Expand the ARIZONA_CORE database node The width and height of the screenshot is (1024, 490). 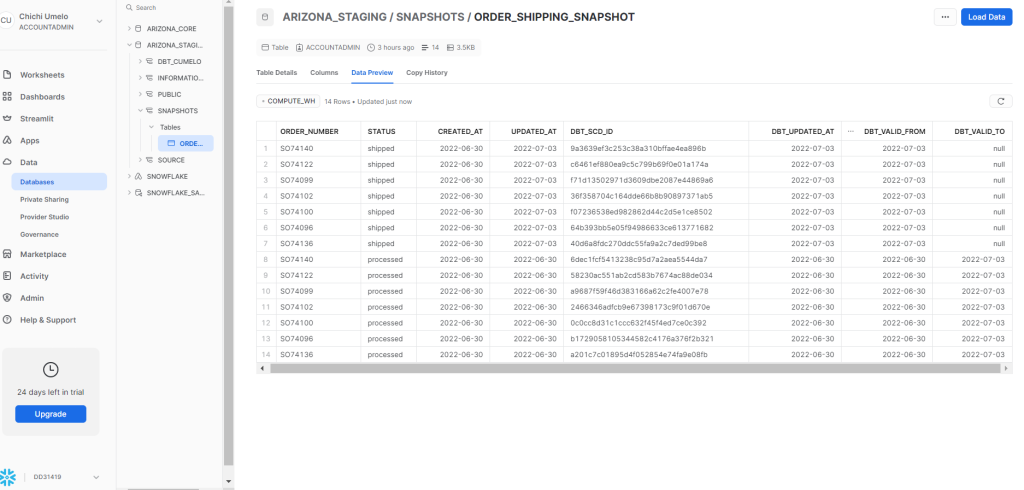129,29
